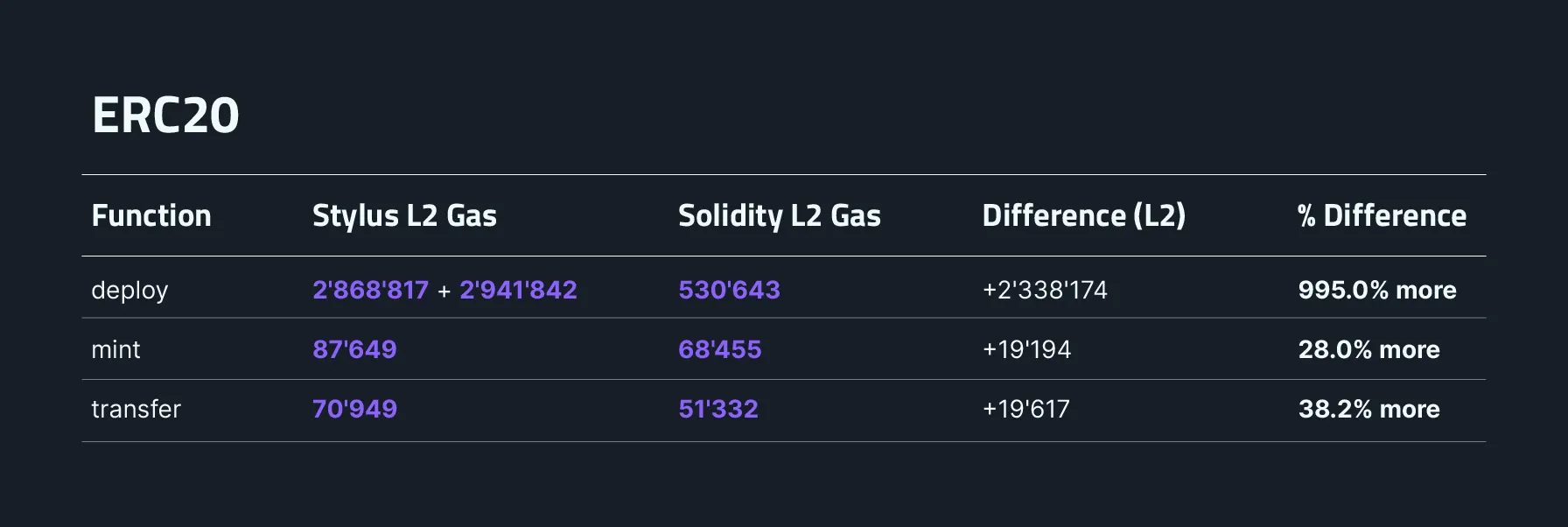Click the Solidity L2 Gas header
This screenshot has width=1568, height=527.
click(x=779, y=215)
